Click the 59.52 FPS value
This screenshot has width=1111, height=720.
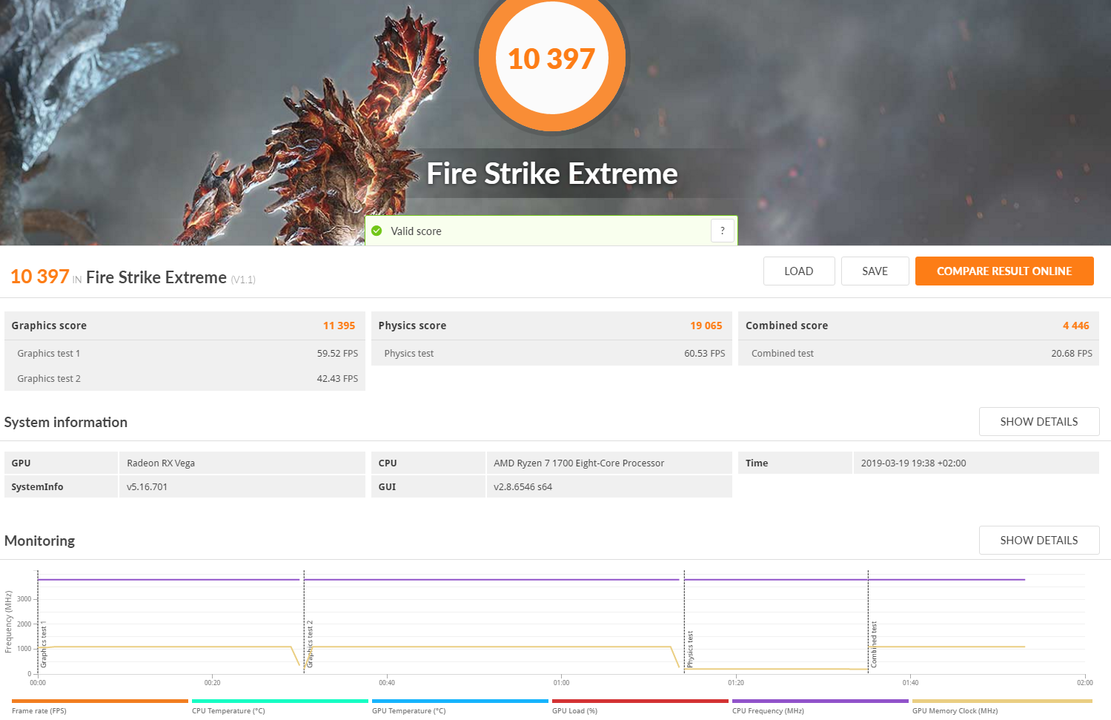[x=337, y=353]
